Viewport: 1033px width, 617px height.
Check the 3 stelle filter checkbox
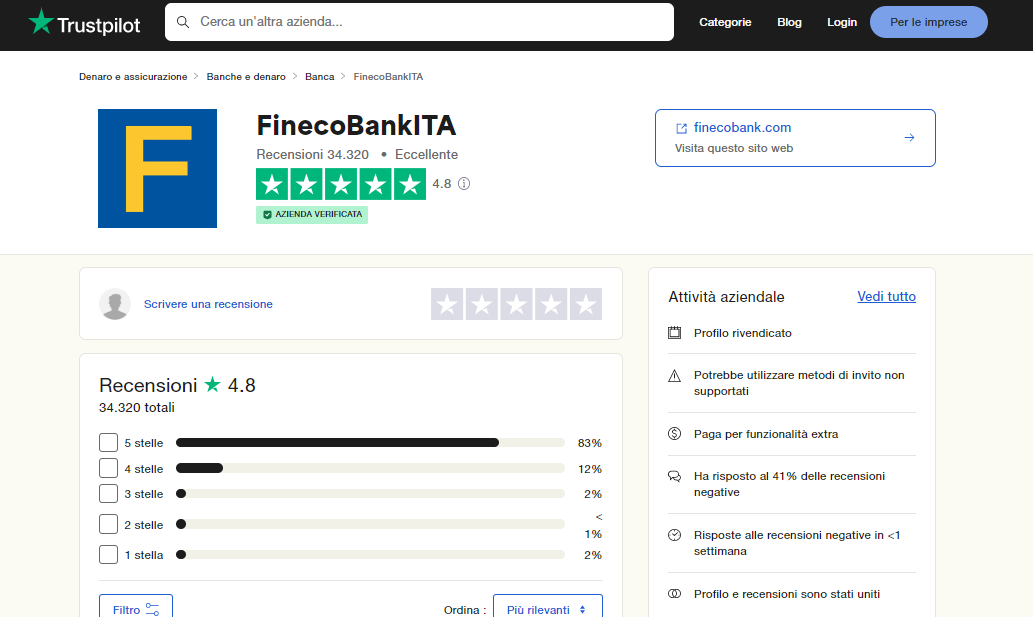pos(109,494)
